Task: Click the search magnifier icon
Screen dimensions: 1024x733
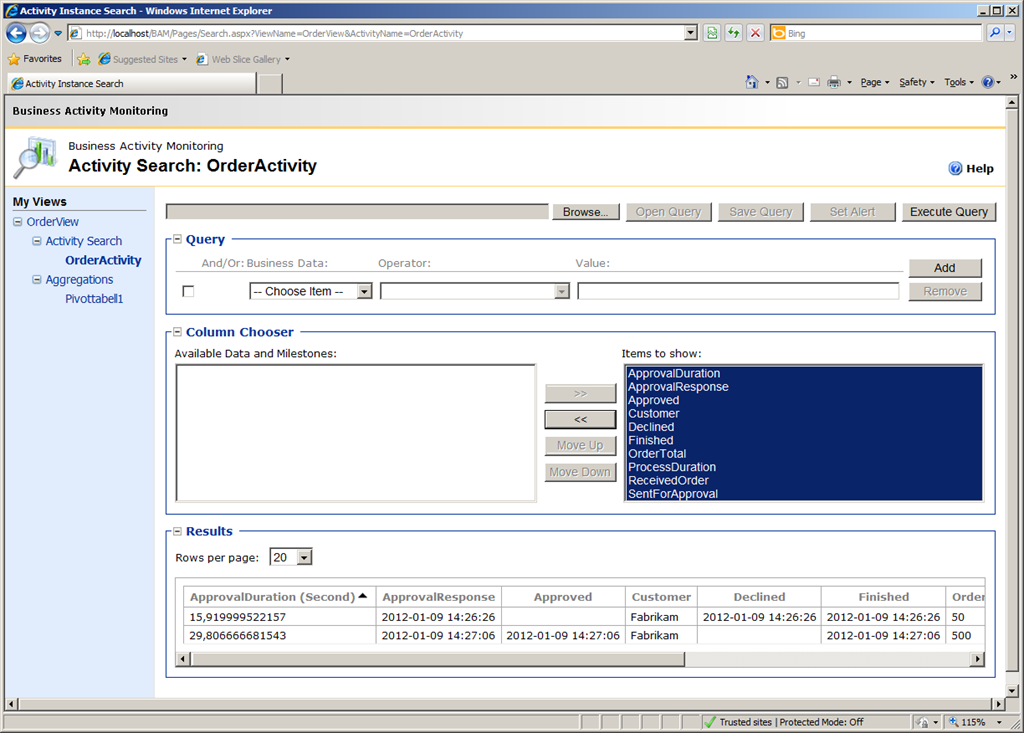Action: (x=995, y=33)
